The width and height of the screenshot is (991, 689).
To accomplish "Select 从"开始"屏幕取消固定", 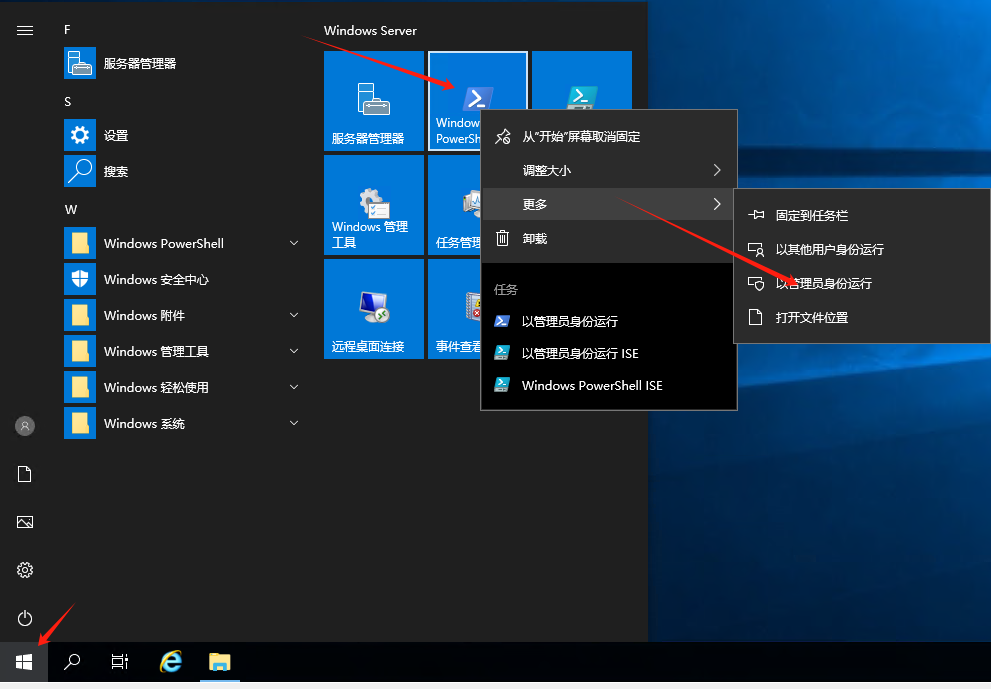I will click(609, 137).
